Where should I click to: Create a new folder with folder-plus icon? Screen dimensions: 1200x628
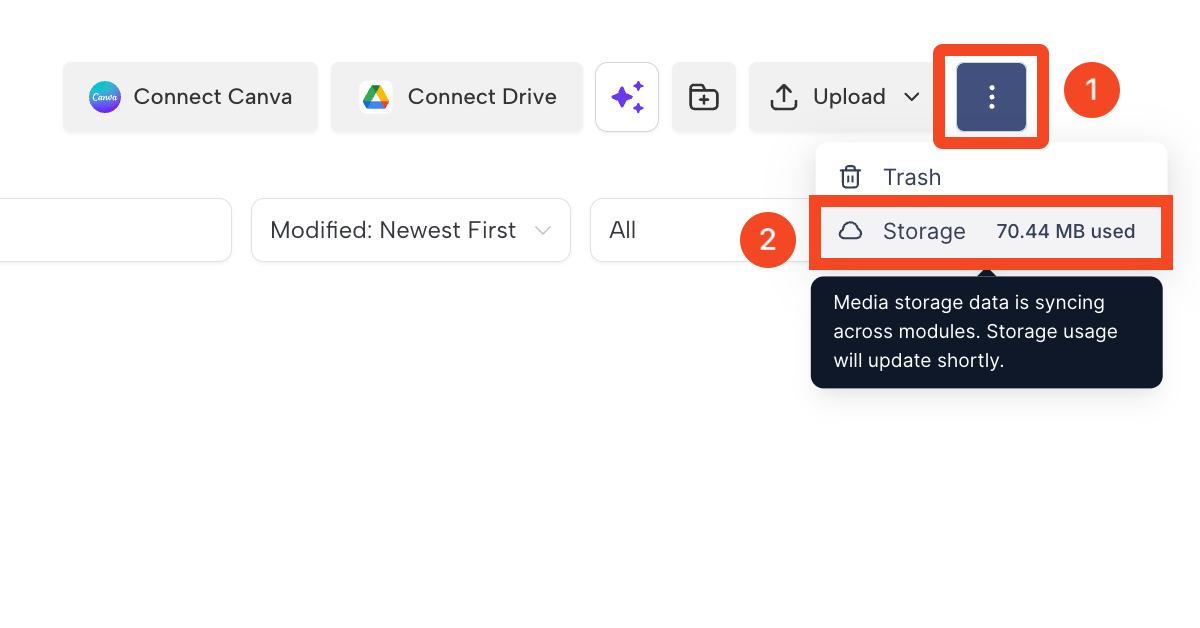coord(704,97)
